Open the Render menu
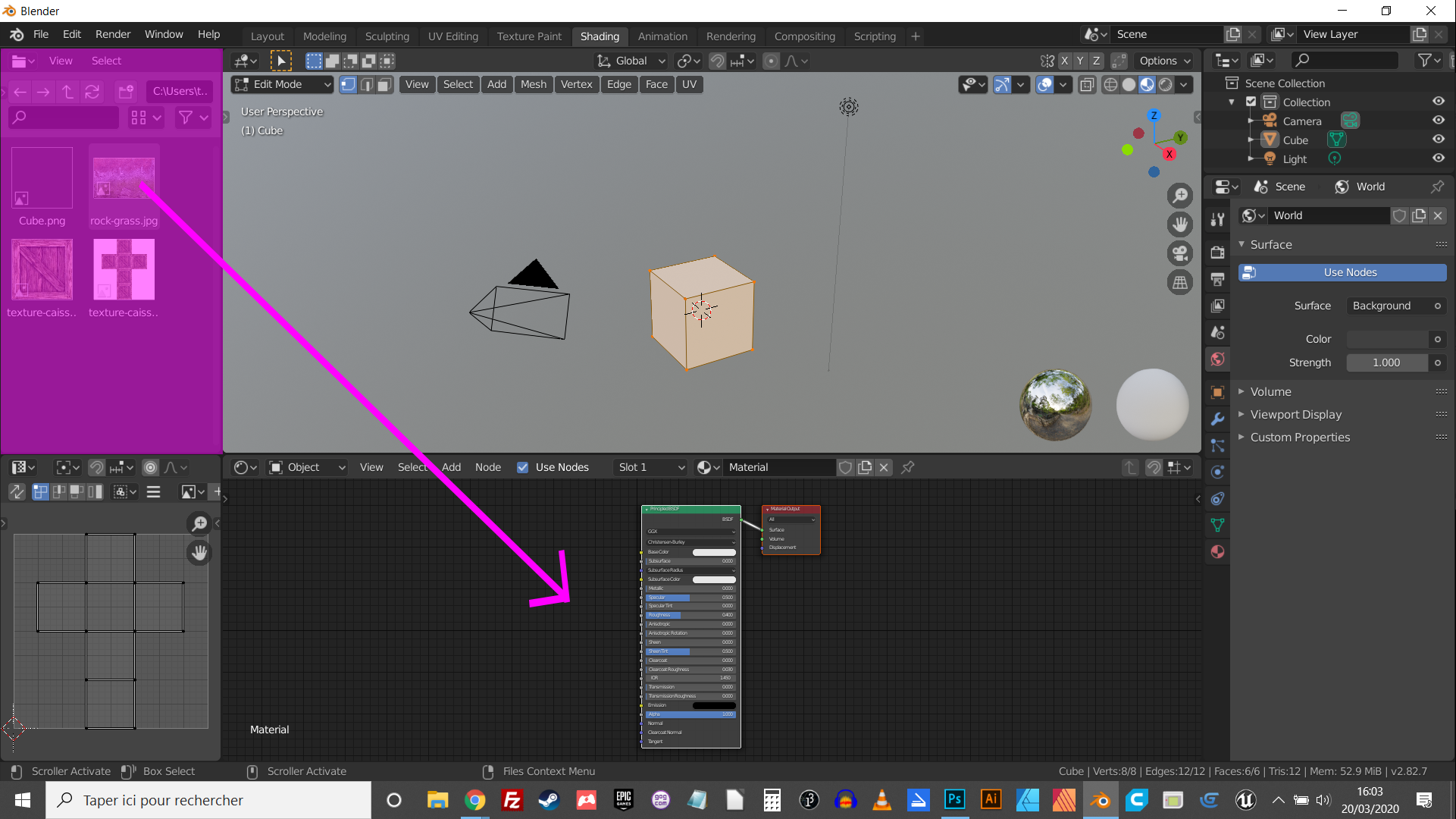 (x=112, y=34)
